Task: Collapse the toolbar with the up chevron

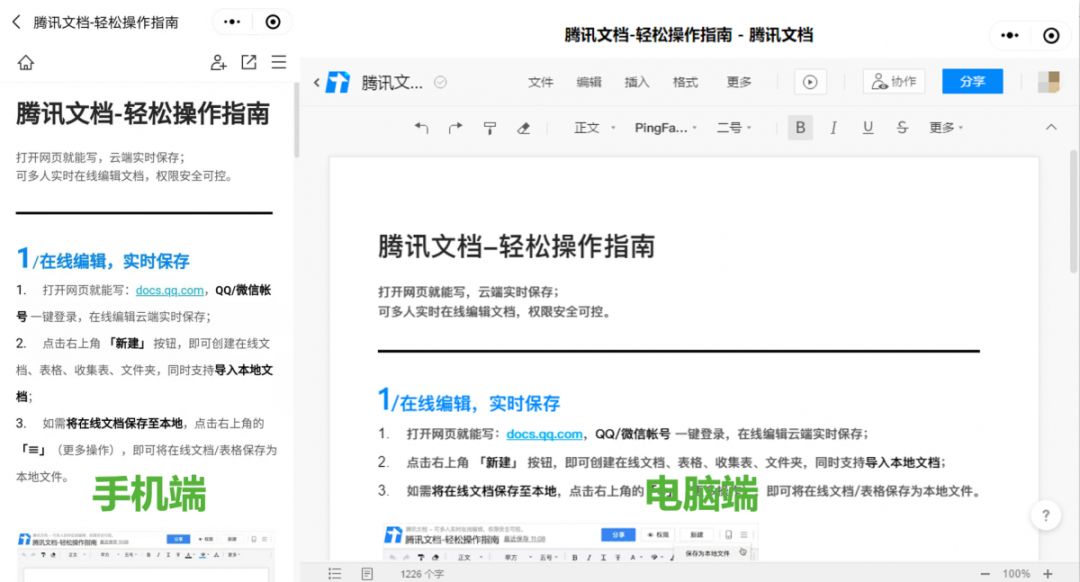Action: coord(1051,127)
